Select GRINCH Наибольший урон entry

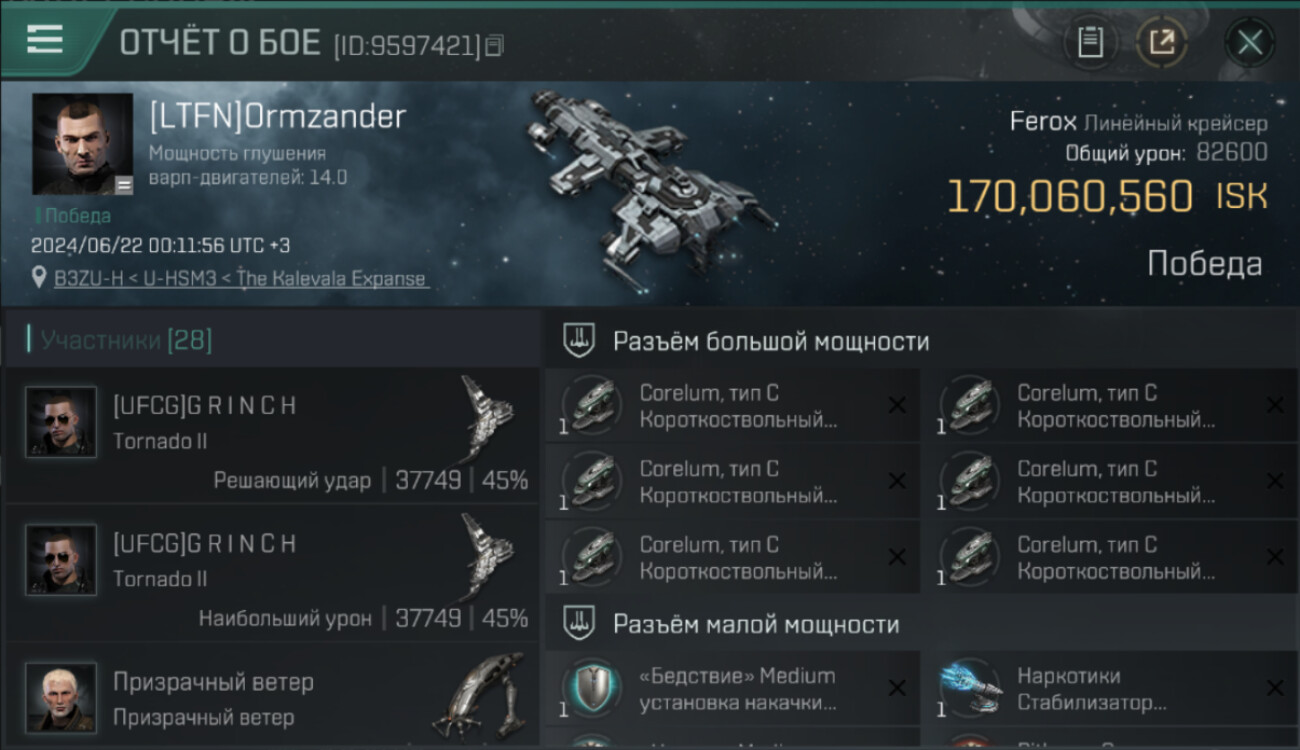pyautogui.click(x=272, y=572)
